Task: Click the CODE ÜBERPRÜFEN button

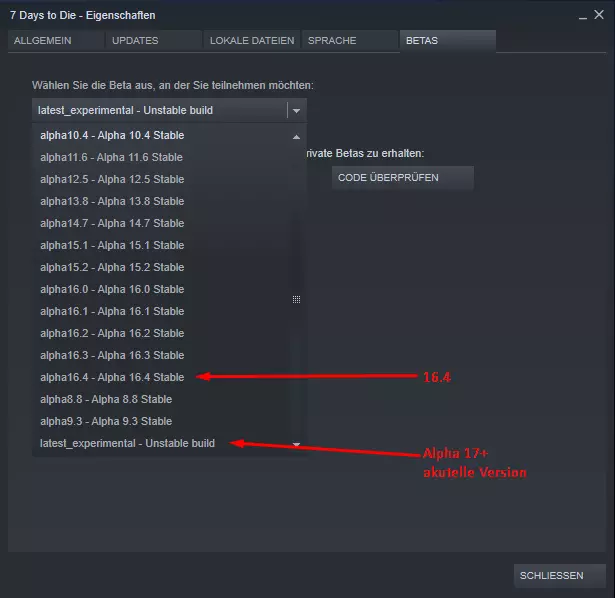Action: (x=403, y=178)
